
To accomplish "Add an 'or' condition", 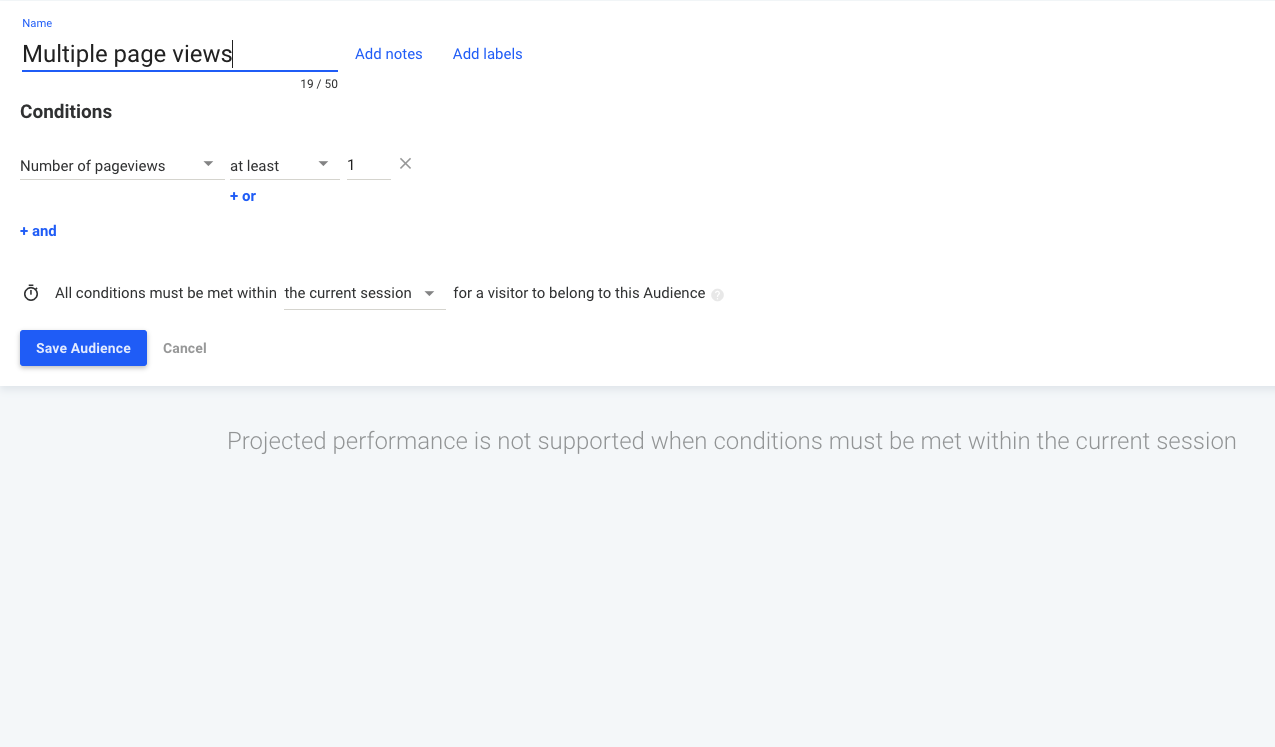I will click(243, 196).
